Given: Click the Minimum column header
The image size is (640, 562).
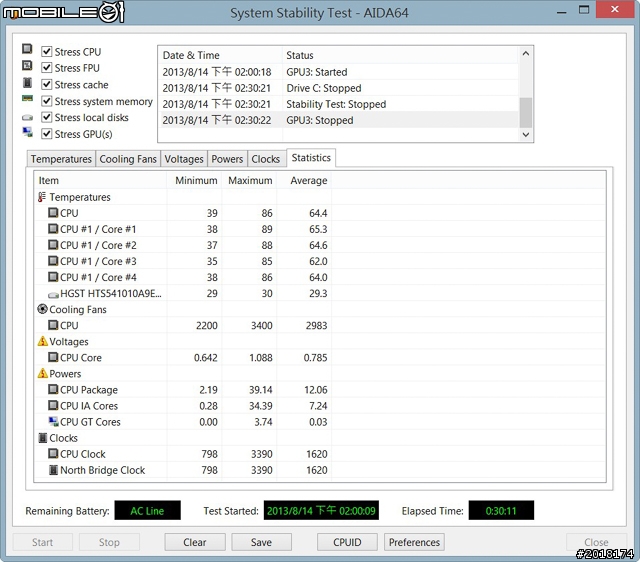Looking at the screenshot, I should click(194, 180).
